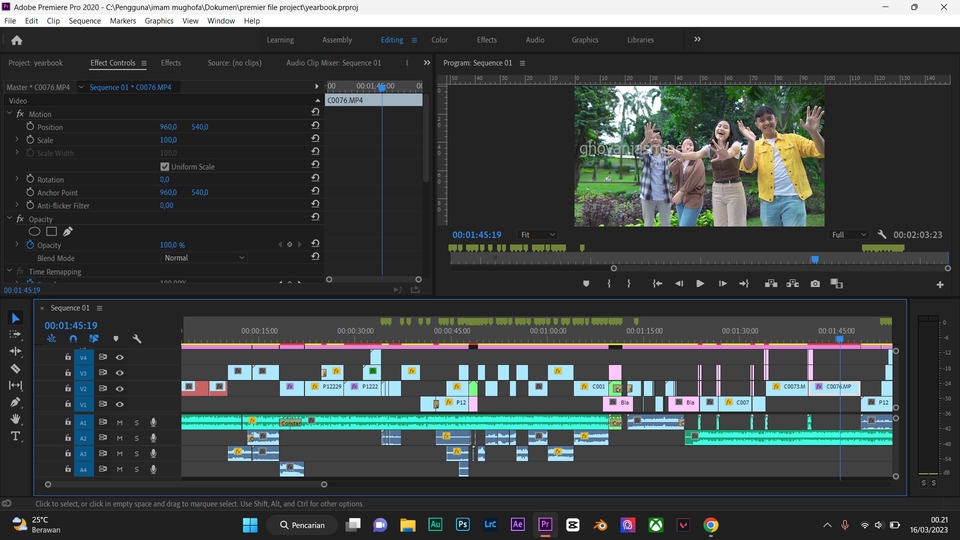Open the Graphics menu
This screenshot has width=960, height=540.
159,21
